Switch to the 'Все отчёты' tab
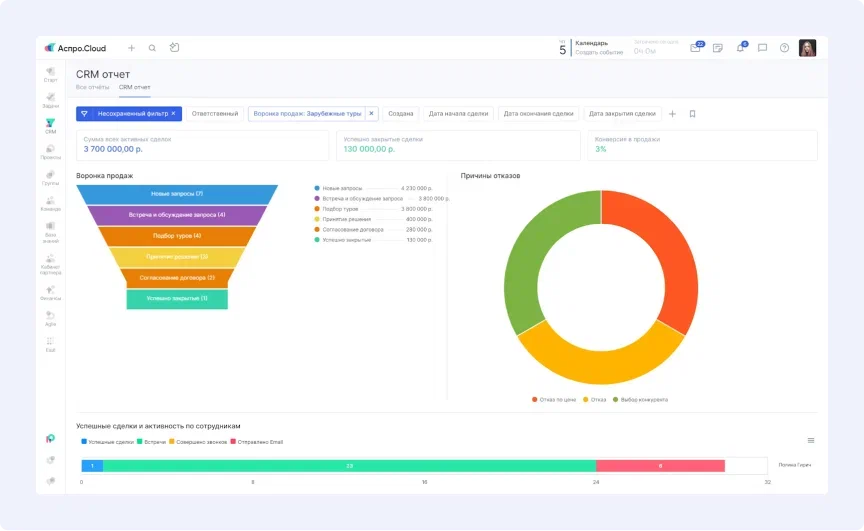The height and width of the screenshot is (531, 864). click(x=93, y=87)
